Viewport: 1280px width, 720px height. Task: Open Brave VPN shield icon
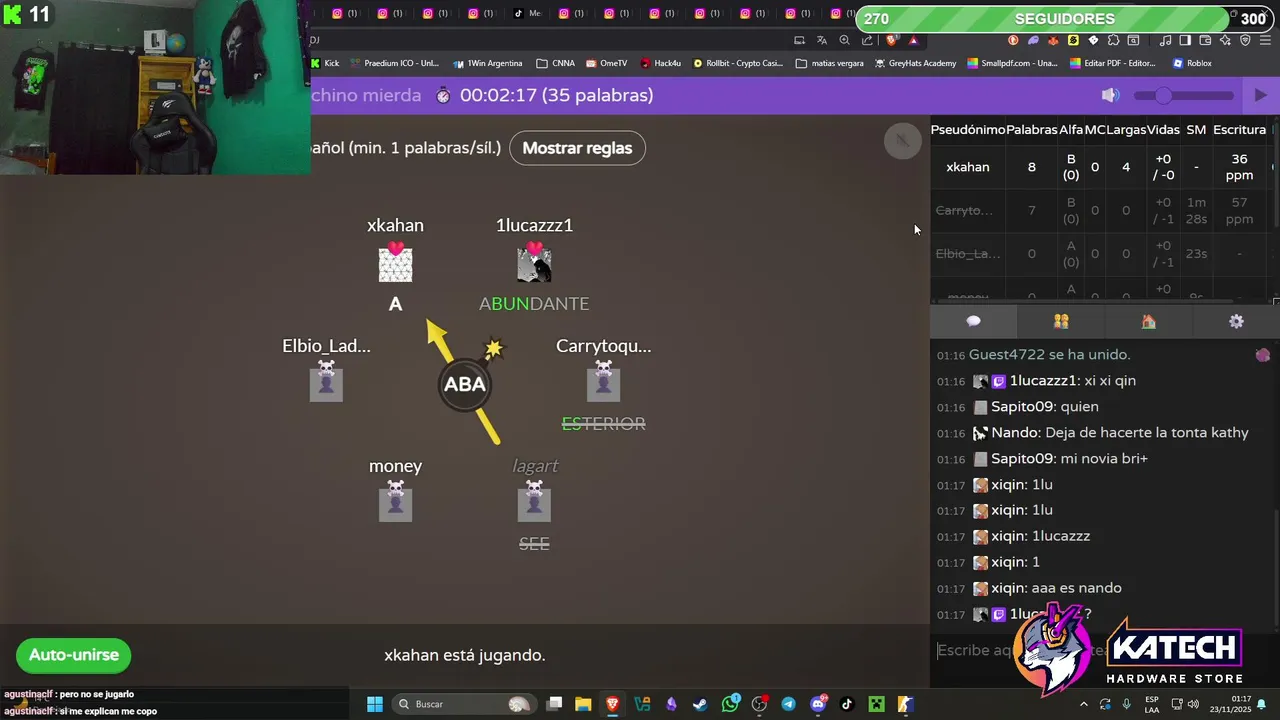pyautogui.click(x=1245, y=40)
